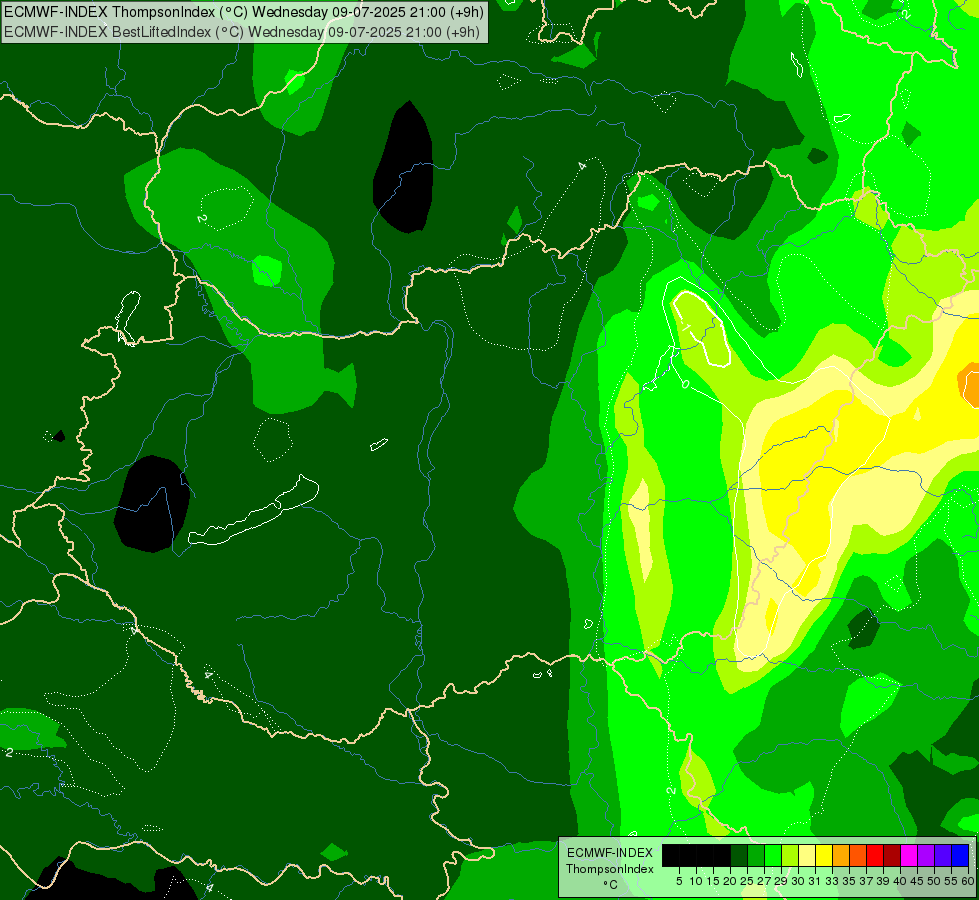
Task: Click the legend tick value 27
Action: pos(765,881)
